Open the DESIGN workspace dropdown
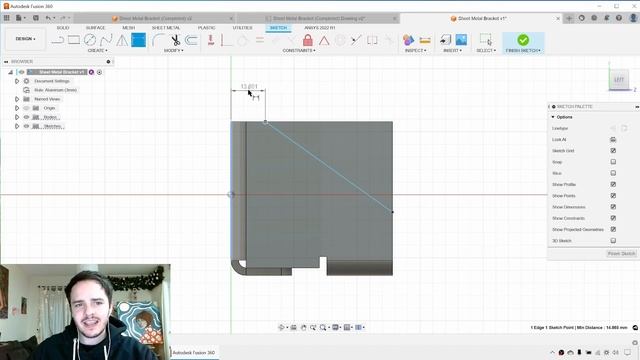The width and height of the screenshot is (640, 360). click(25, 39)
